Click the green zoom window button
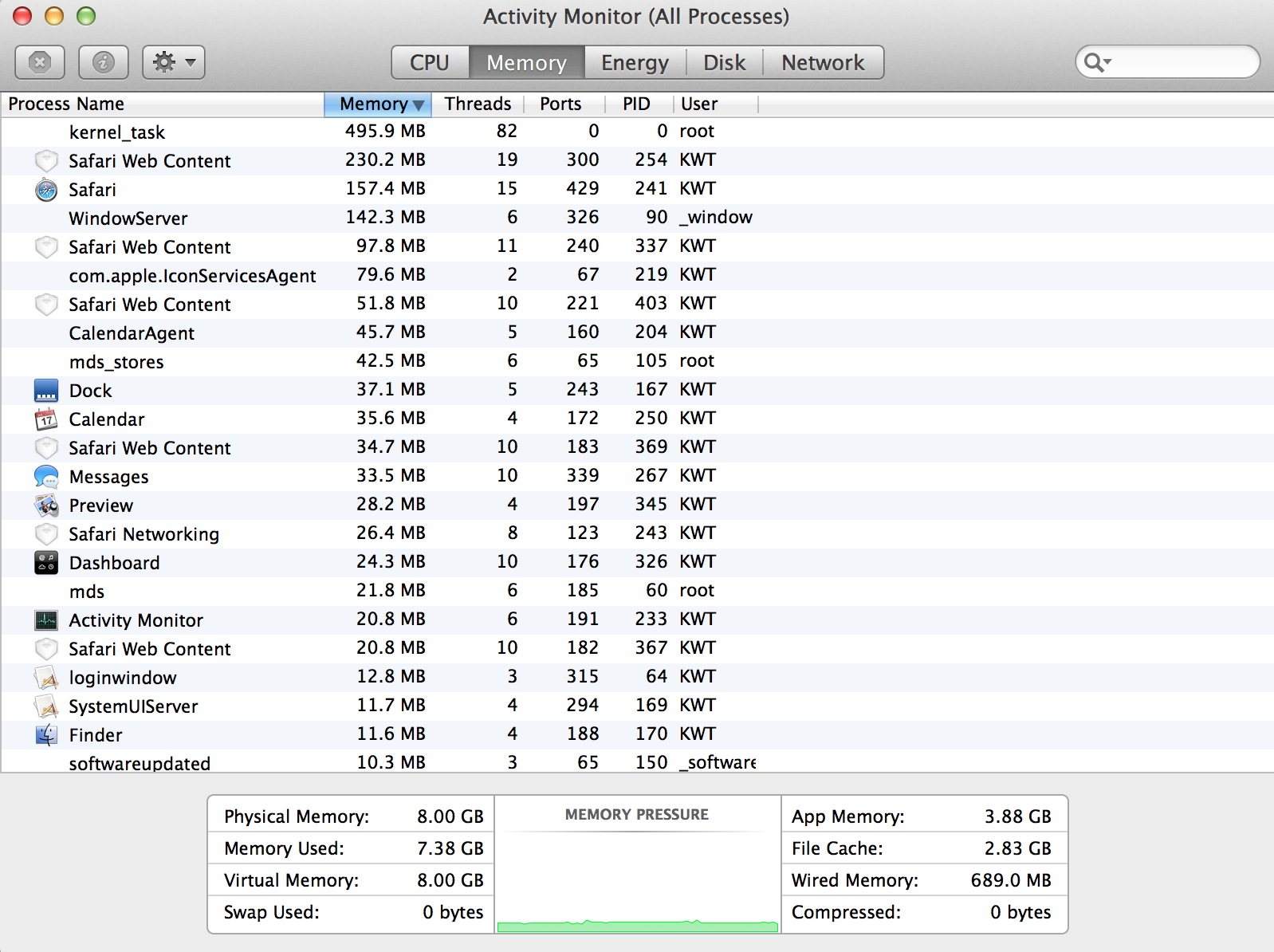 (x=86, y=15)
